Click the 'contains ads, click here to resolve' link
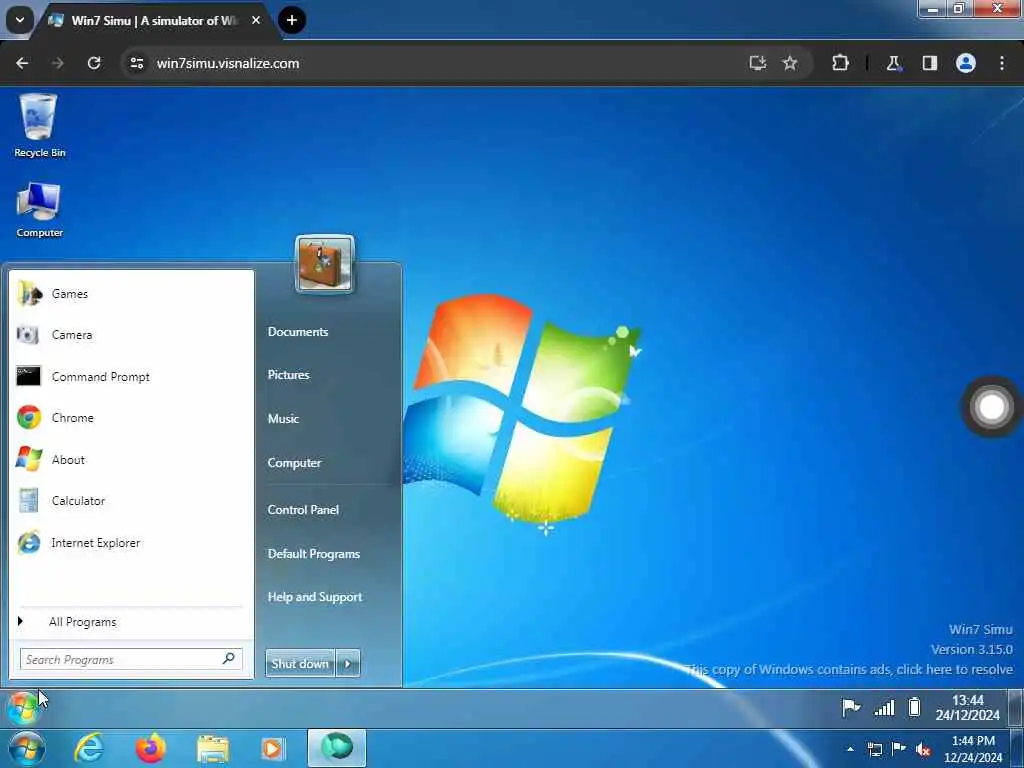The height and width of the screenshot is (768, 1024). (851, 669)
